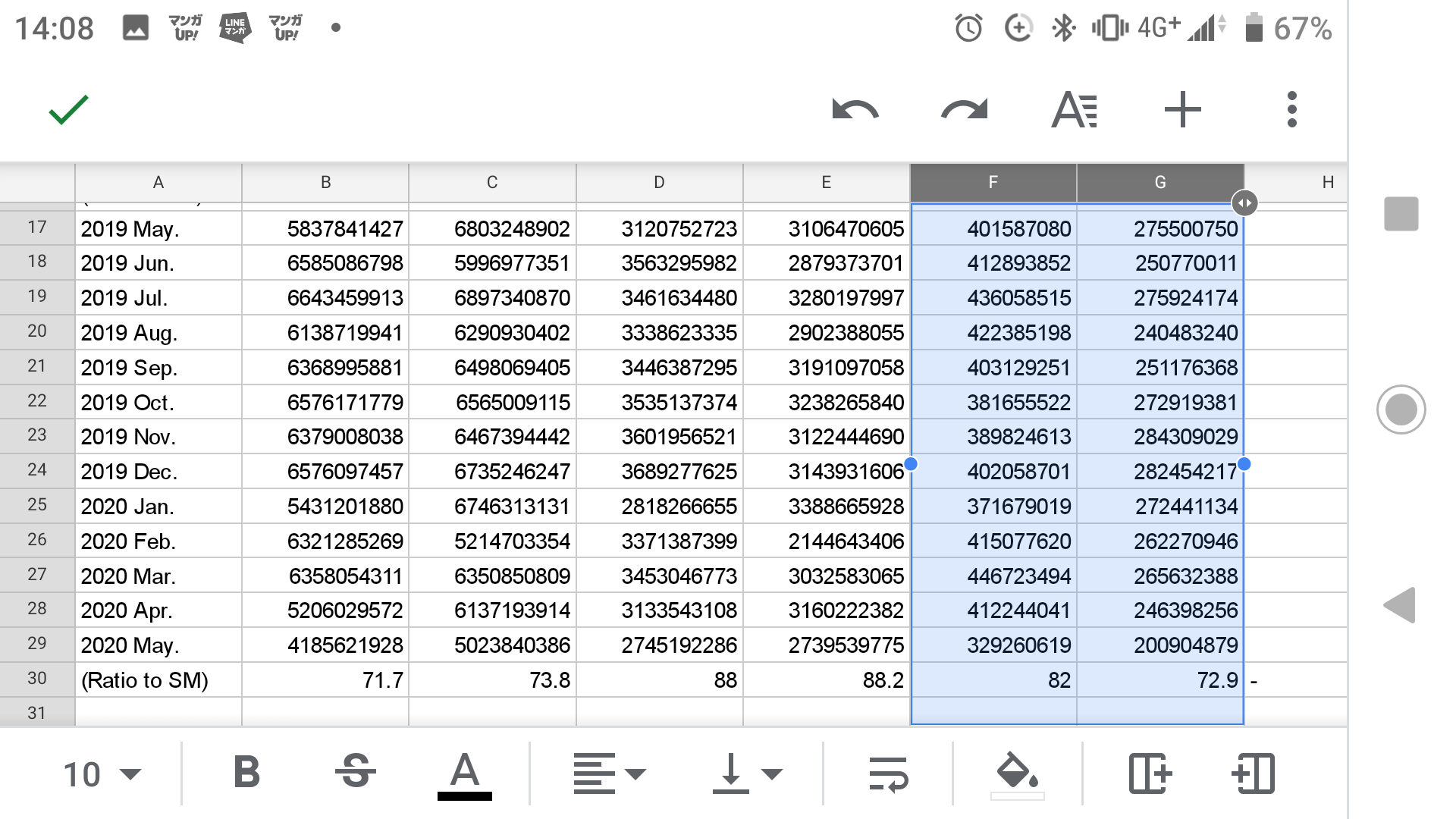This screenshot has width=1456, height=819.
Task: Undo the last action
Action: pos(855,110)
